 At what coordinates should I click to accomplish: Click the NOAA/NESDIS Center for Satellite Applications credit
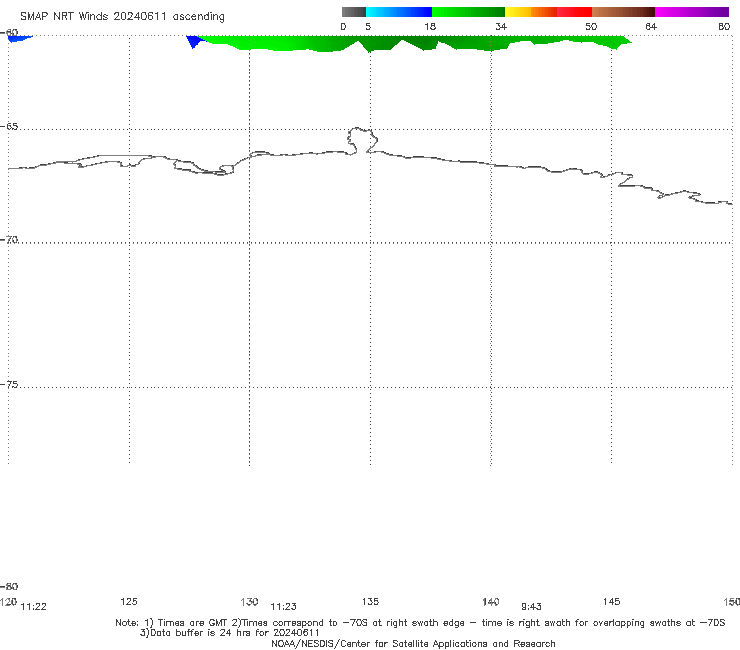(x=413, y=644)
